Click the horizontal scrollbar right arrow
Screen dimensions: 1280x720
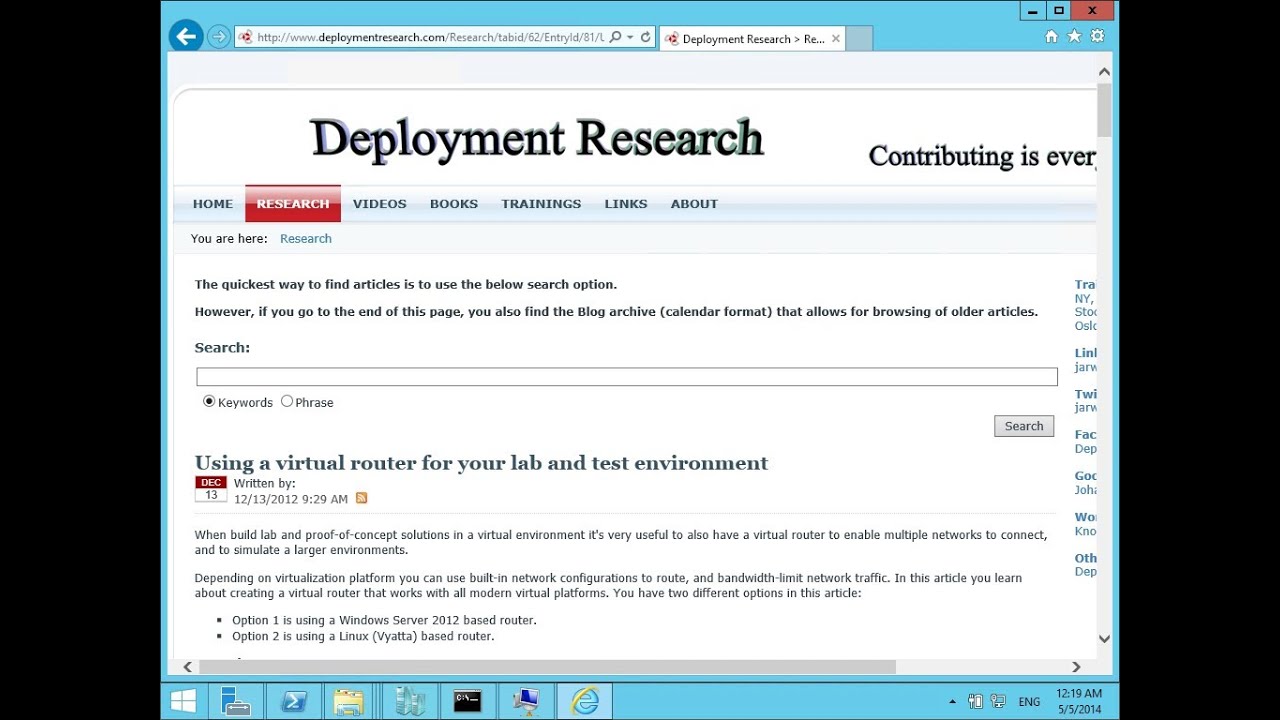[1076, 667]
